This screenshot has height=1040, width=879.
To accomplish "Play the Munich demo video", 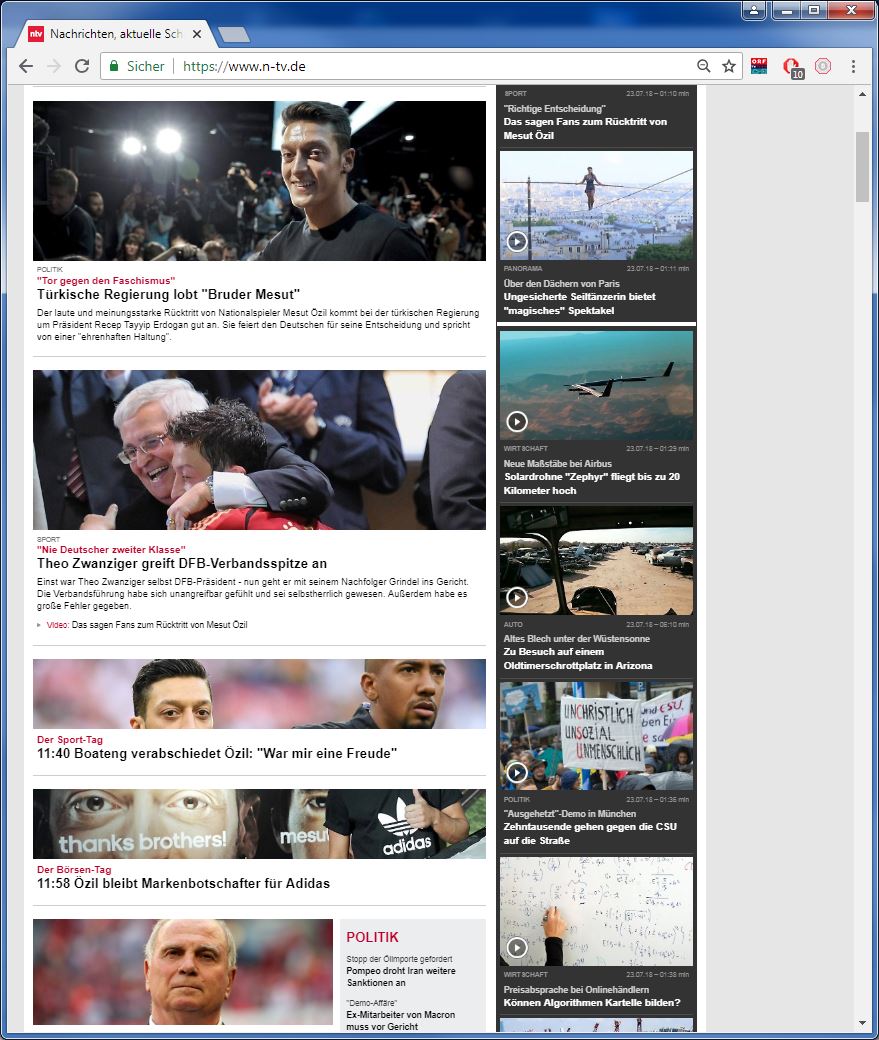I will pos(517,772).
